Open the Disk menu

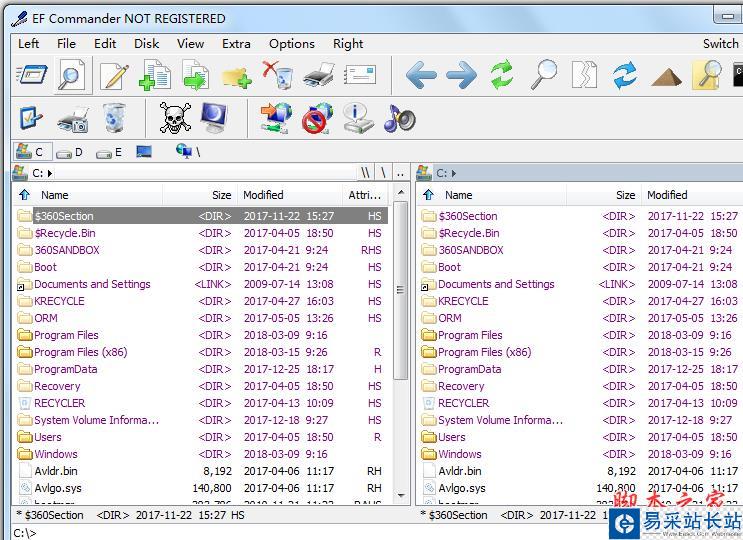point(146,44)
